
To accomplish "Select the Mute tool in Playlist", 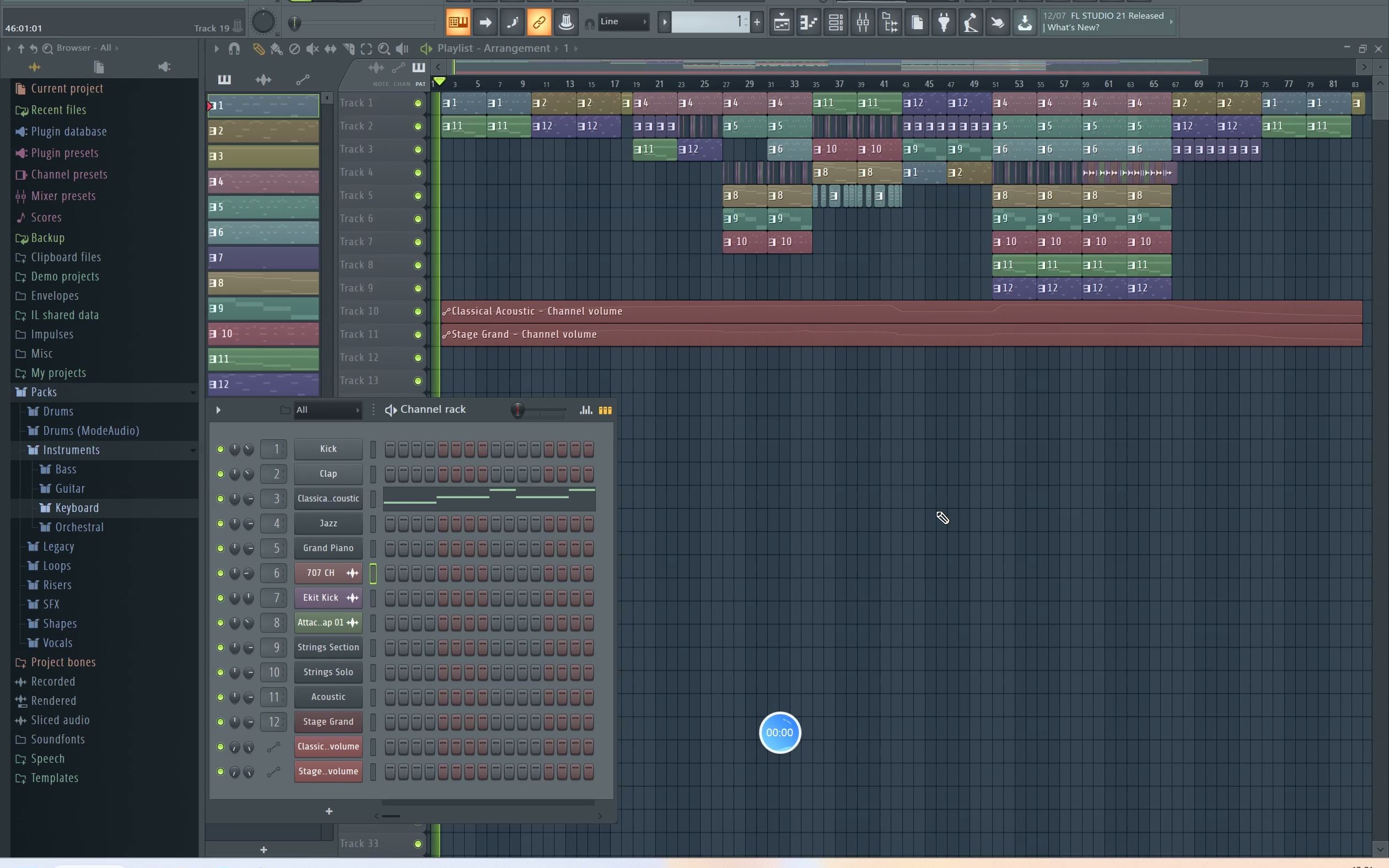I will (312, 49).
